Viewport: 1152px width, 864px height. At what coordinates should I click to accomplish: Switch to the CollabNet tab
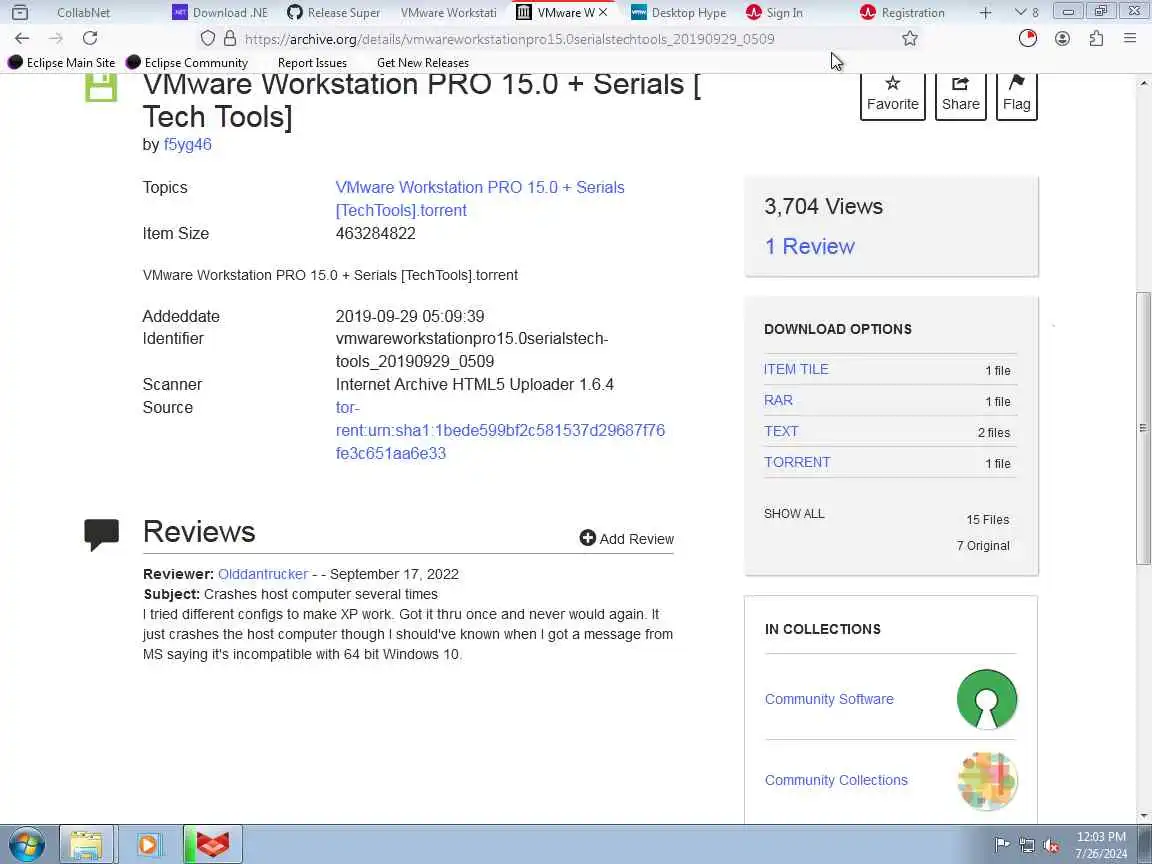[83, 12]
